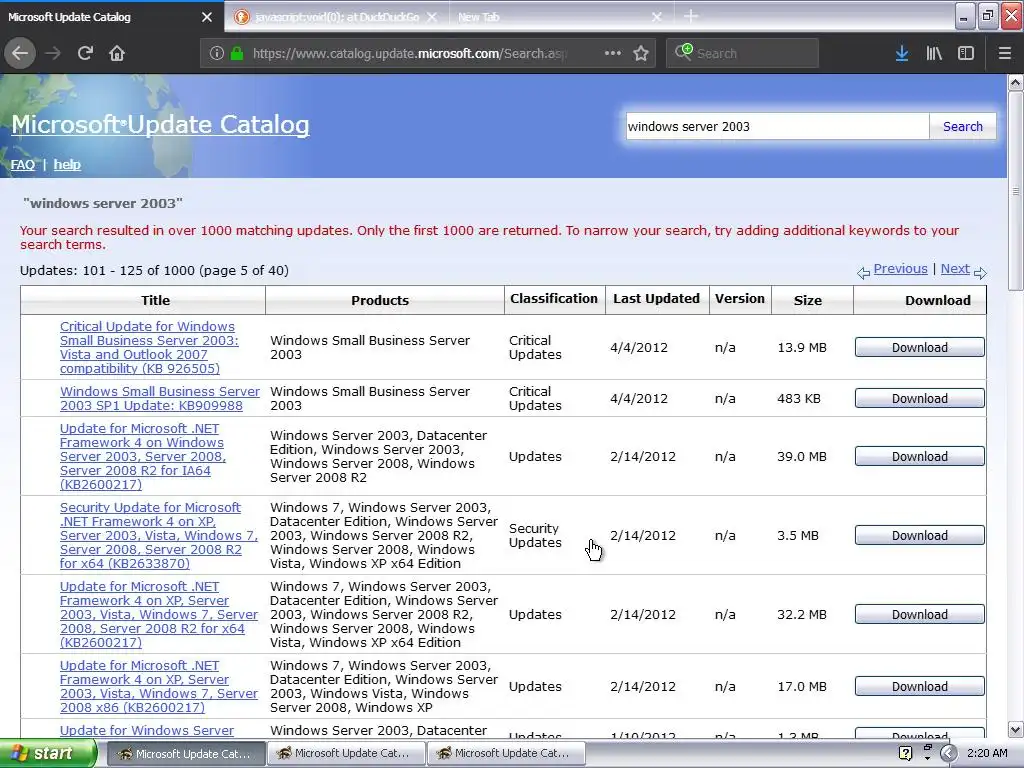
Task: Close the New Tab tab
Action: coord(657,17)
